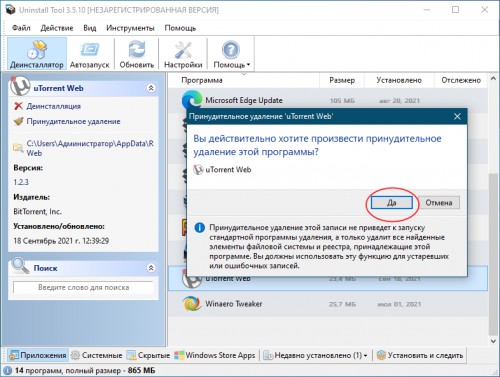Image resolution: width=500 pixels, height=377 pixels.
Task: Open the Деинсталлятор toolbar section
Action: (x=37, y=53)
